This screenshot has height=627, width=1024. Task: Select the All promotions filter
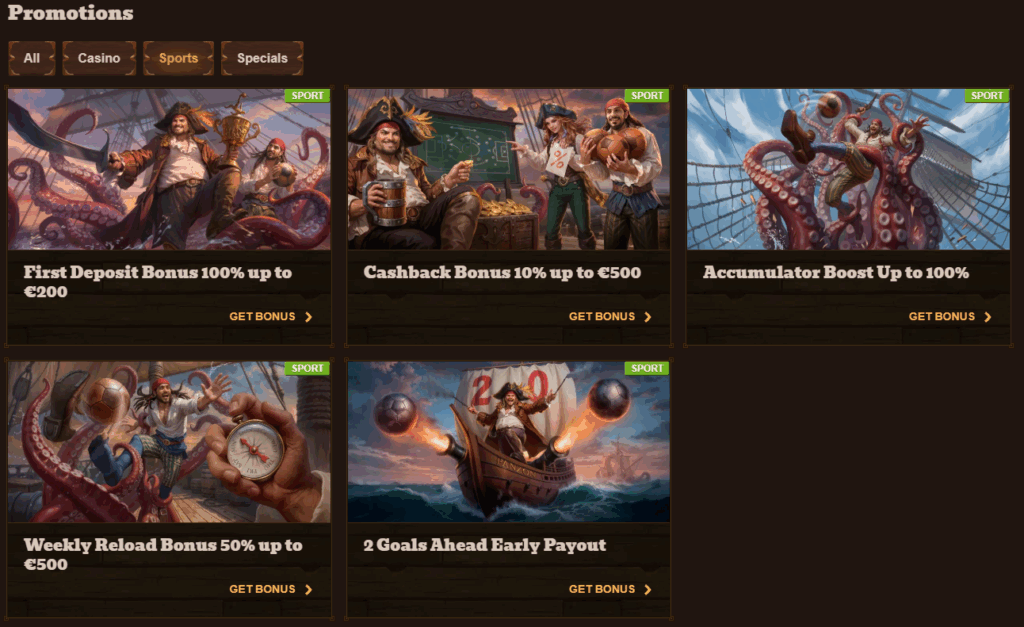(x=31, y=58)
